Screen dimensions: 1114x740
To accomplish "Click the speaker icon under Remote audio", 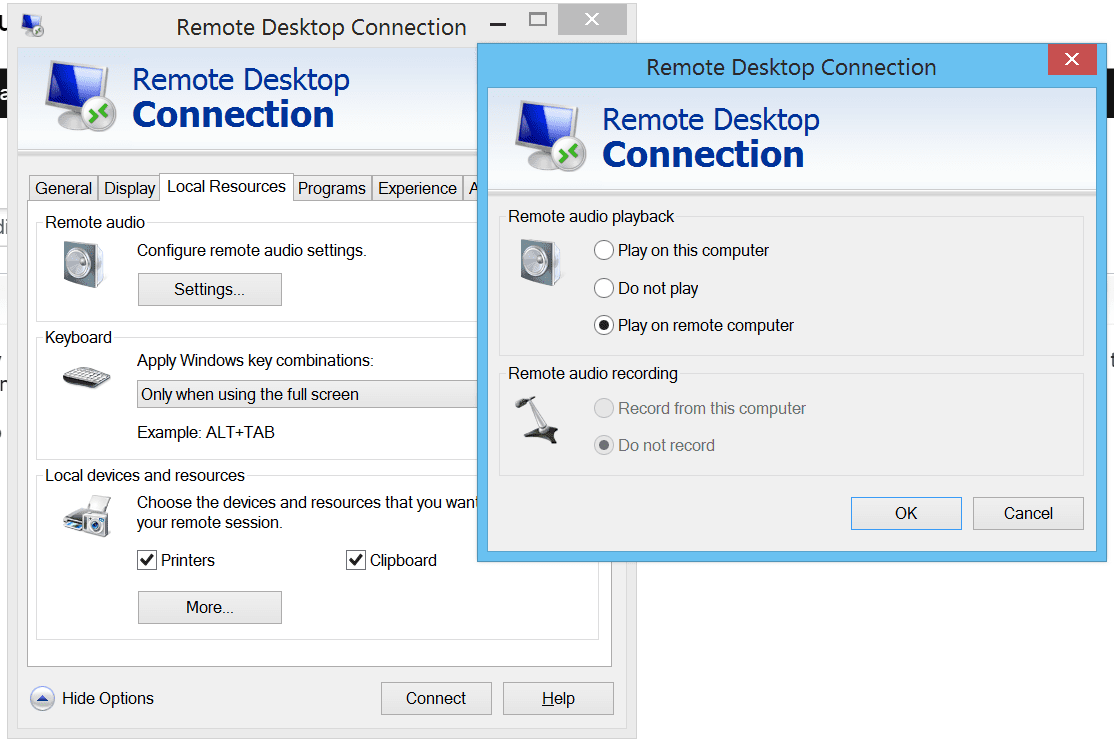I will click(x=85, y=264).
